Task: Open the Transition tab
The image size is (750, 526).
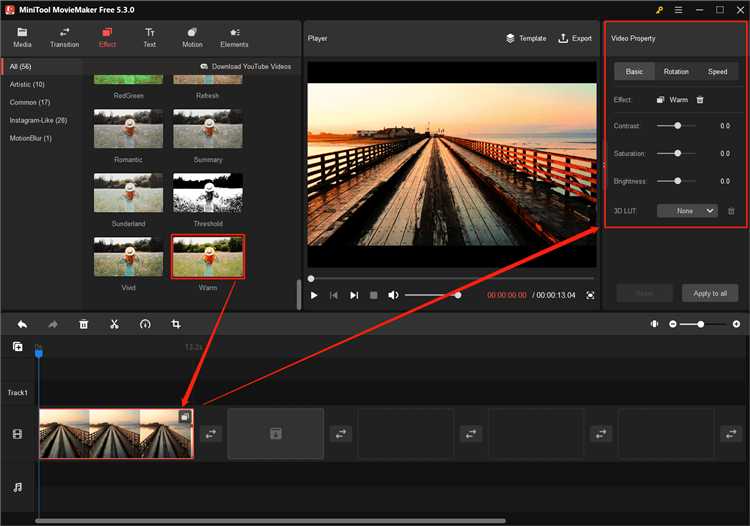Action: click(x=65, y=38)
